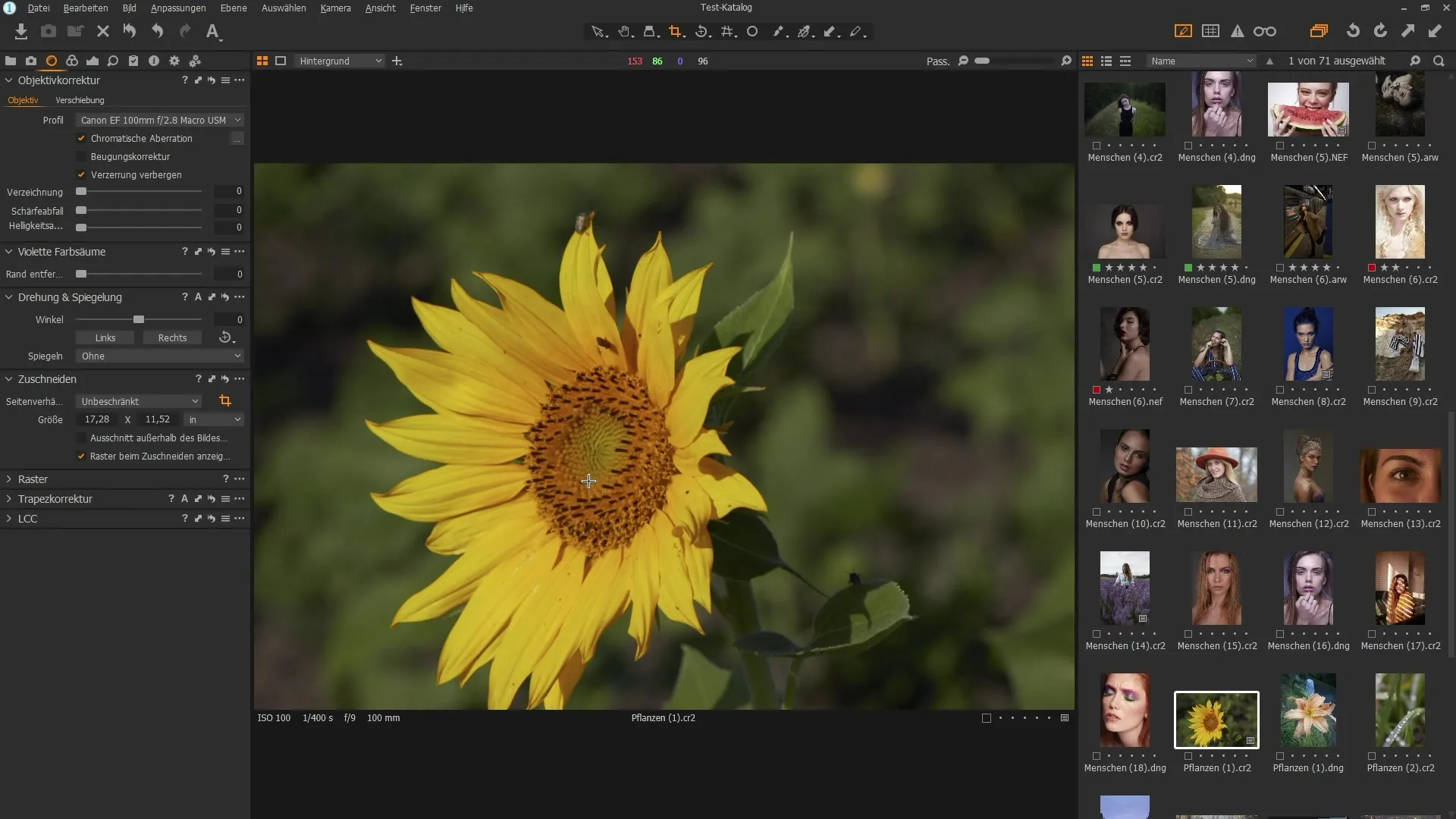Image resolution: width=1456 pixels, height=819 pixels.
Task: Select the Text annotation A tool
Action: point(213,31)
